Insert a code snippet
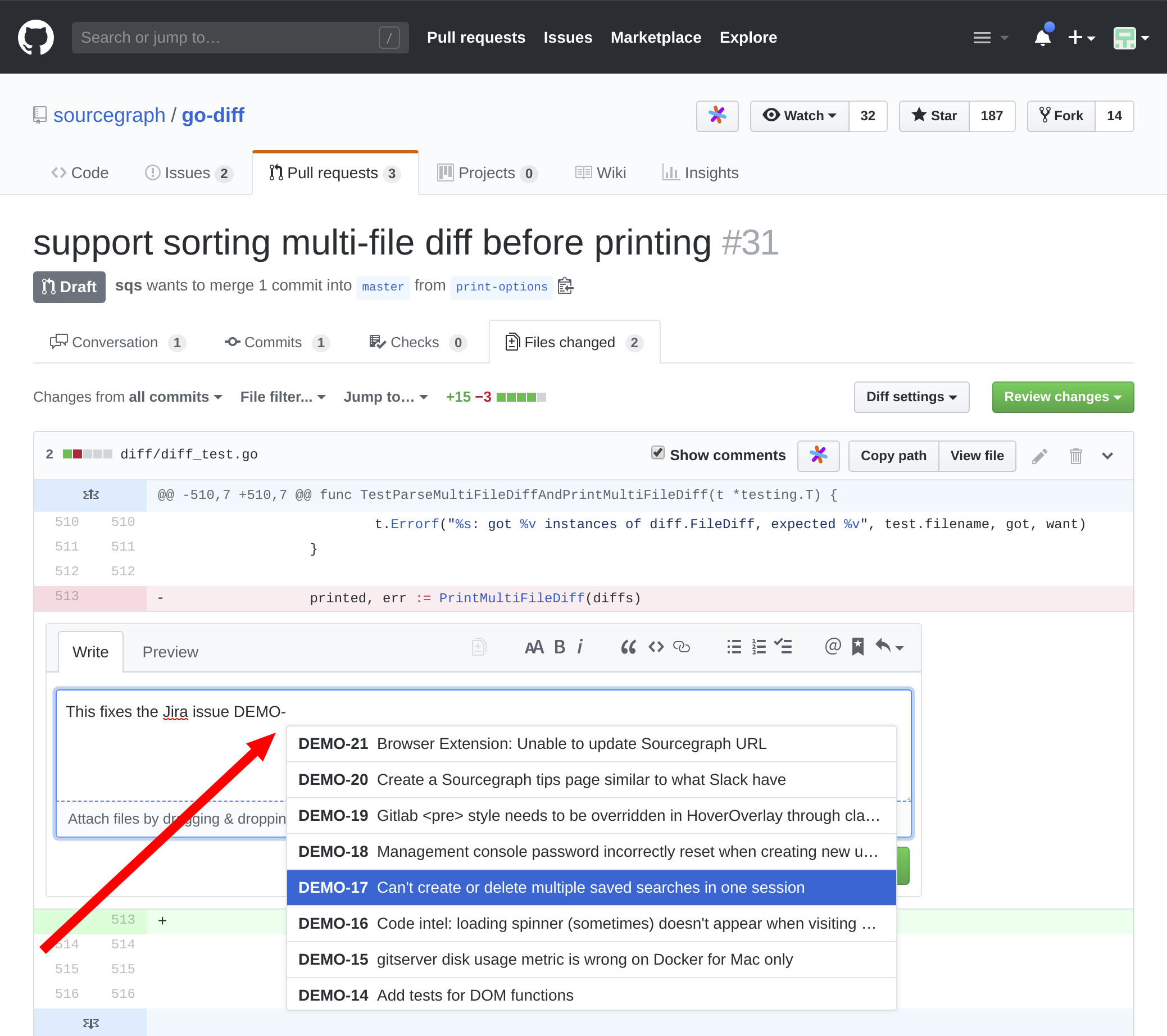 (656, 647)
